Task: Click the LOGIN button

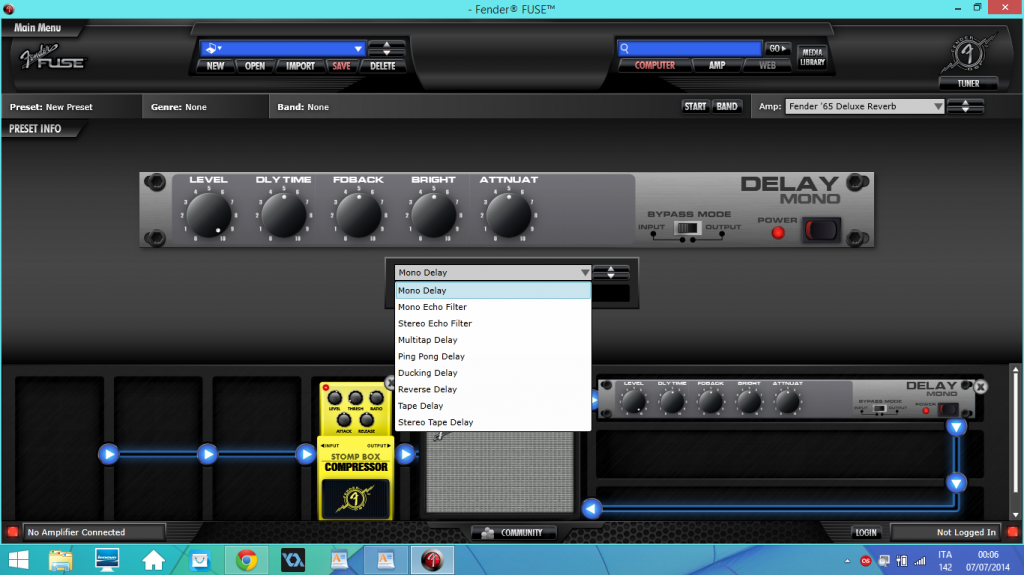Action: point(866,533)
